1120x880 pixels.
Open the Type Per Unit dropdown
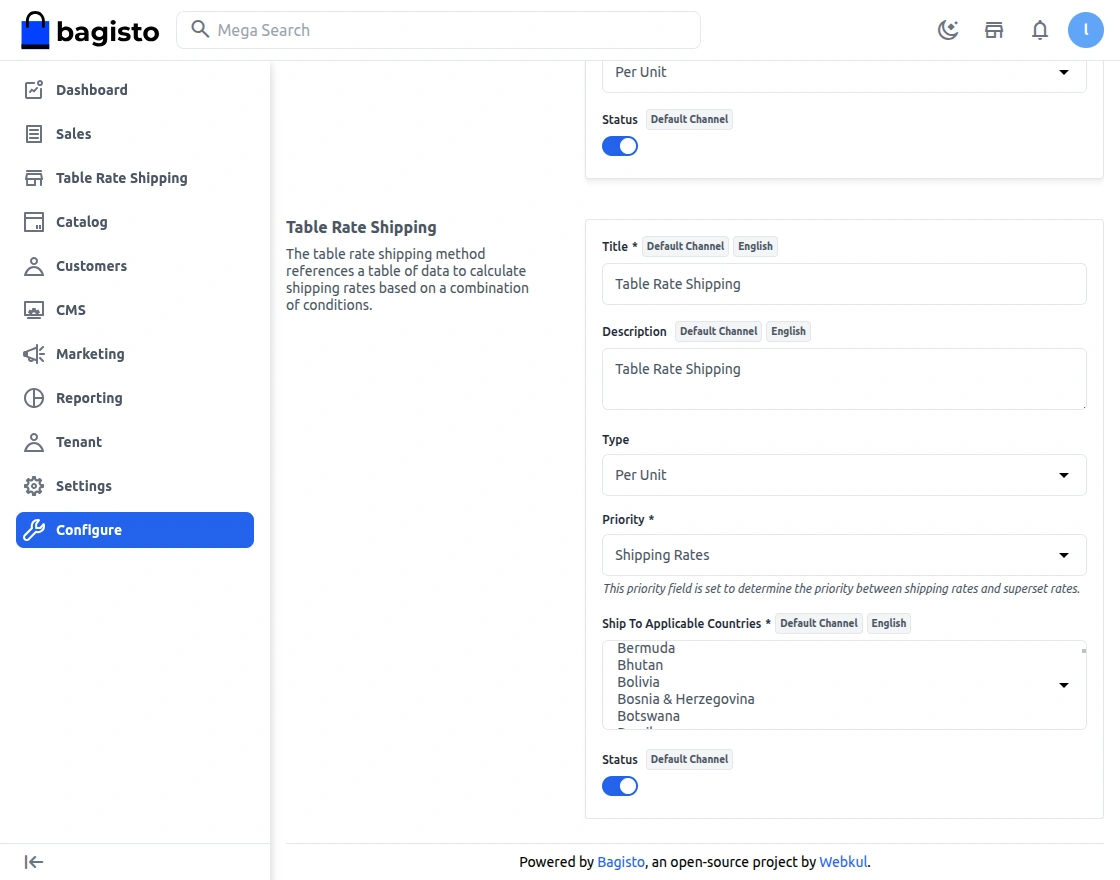(x=844, y=475)
